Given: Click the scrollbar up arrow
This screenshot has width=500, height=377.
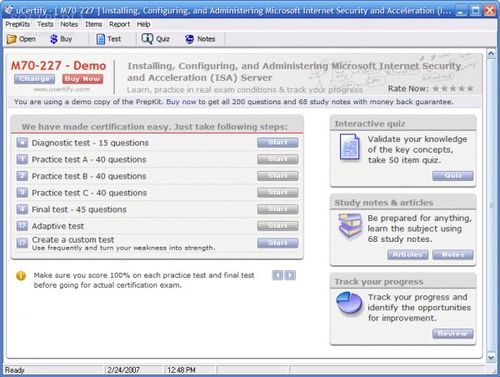Looking at the screenshot, I should click(491, 53).
